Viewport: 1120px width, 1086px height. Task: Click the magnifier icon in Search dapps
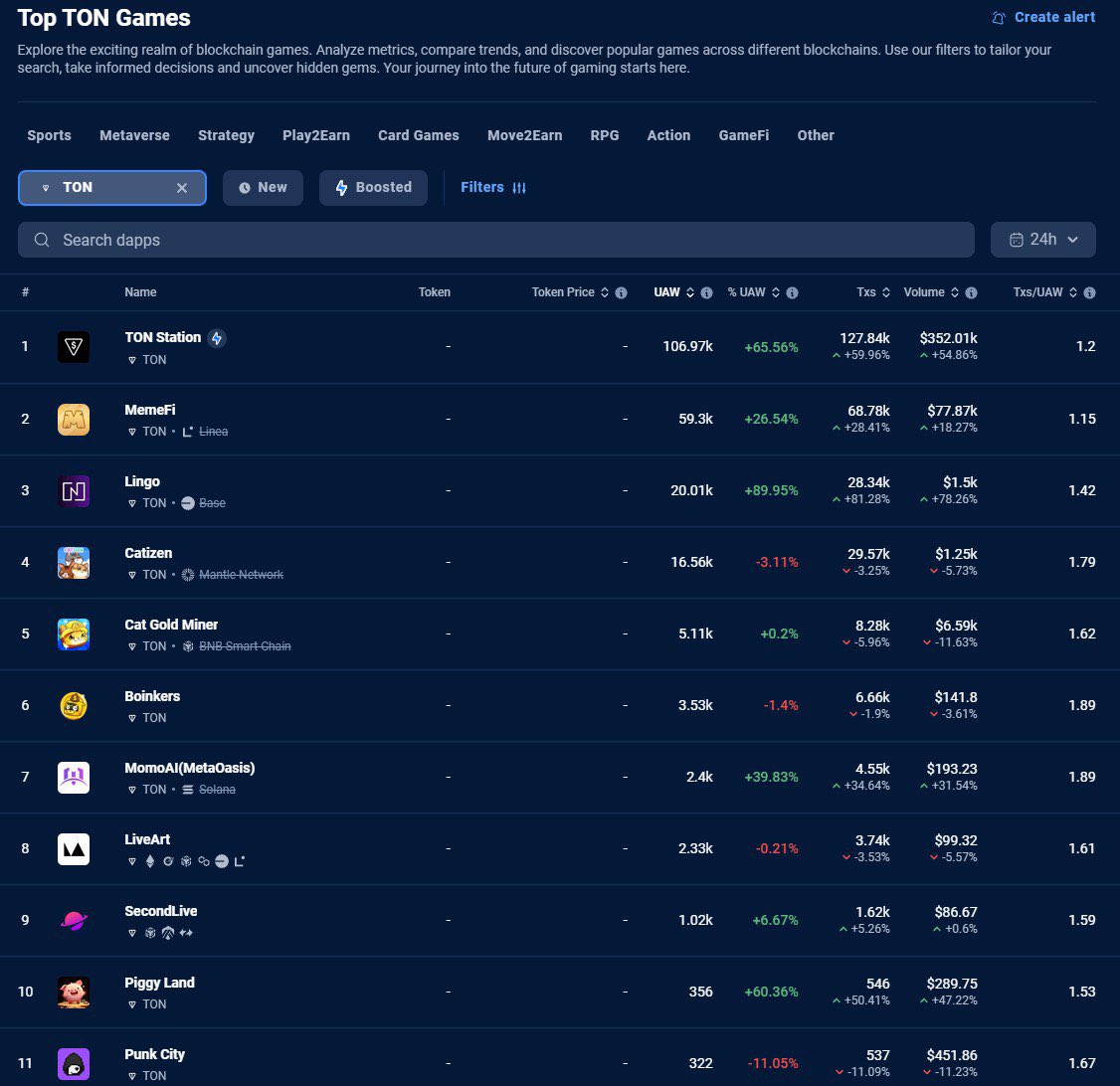coord(42,240)
